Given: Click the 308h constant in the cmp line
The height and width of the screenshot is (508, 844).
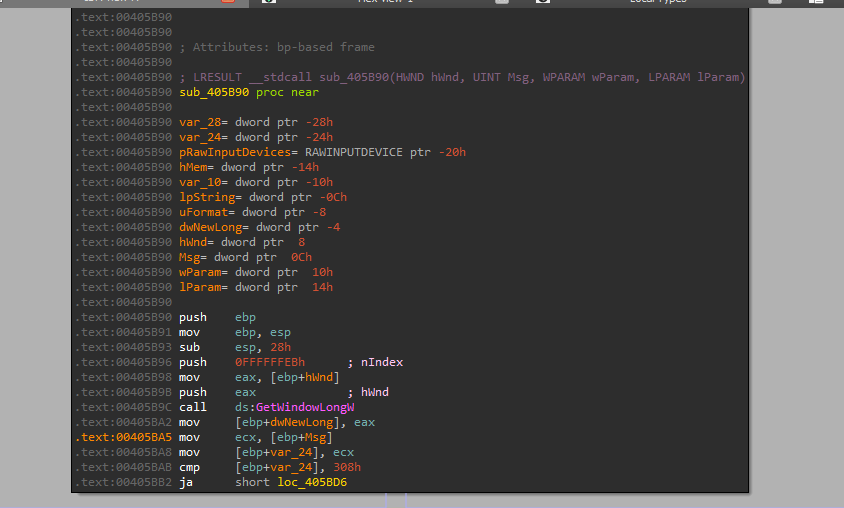Looking at the screenshot, I should coord(347,468).
